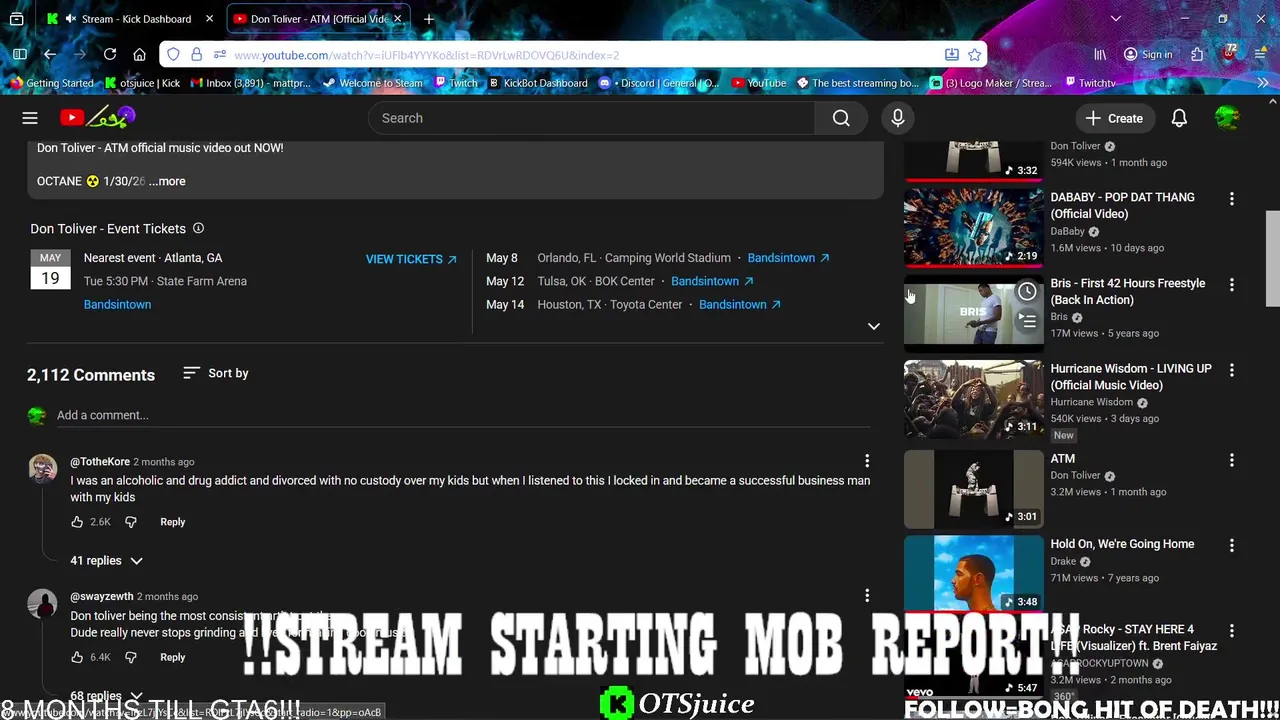Reply to @swayzewth comment
Viewport: 1280px width, 720px height.
pos(172,657)
